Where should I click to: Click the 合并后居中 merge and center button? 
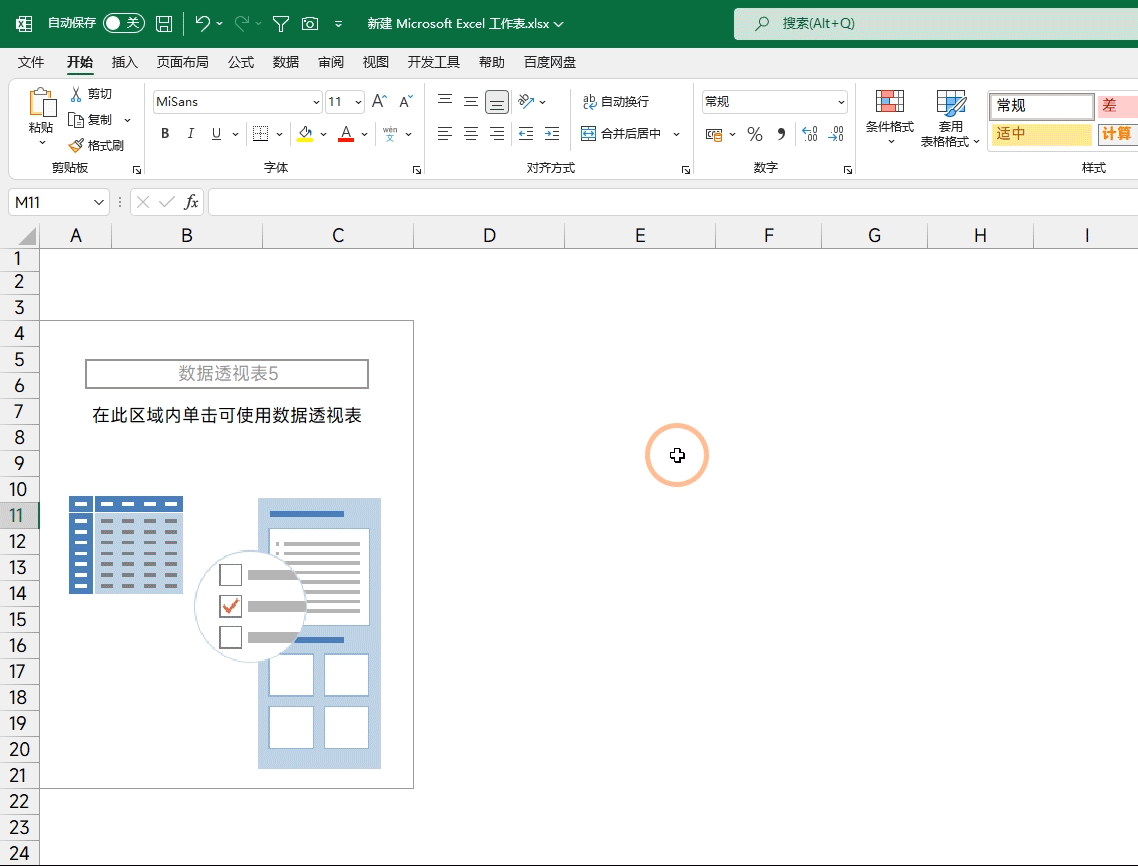point(622,134)
